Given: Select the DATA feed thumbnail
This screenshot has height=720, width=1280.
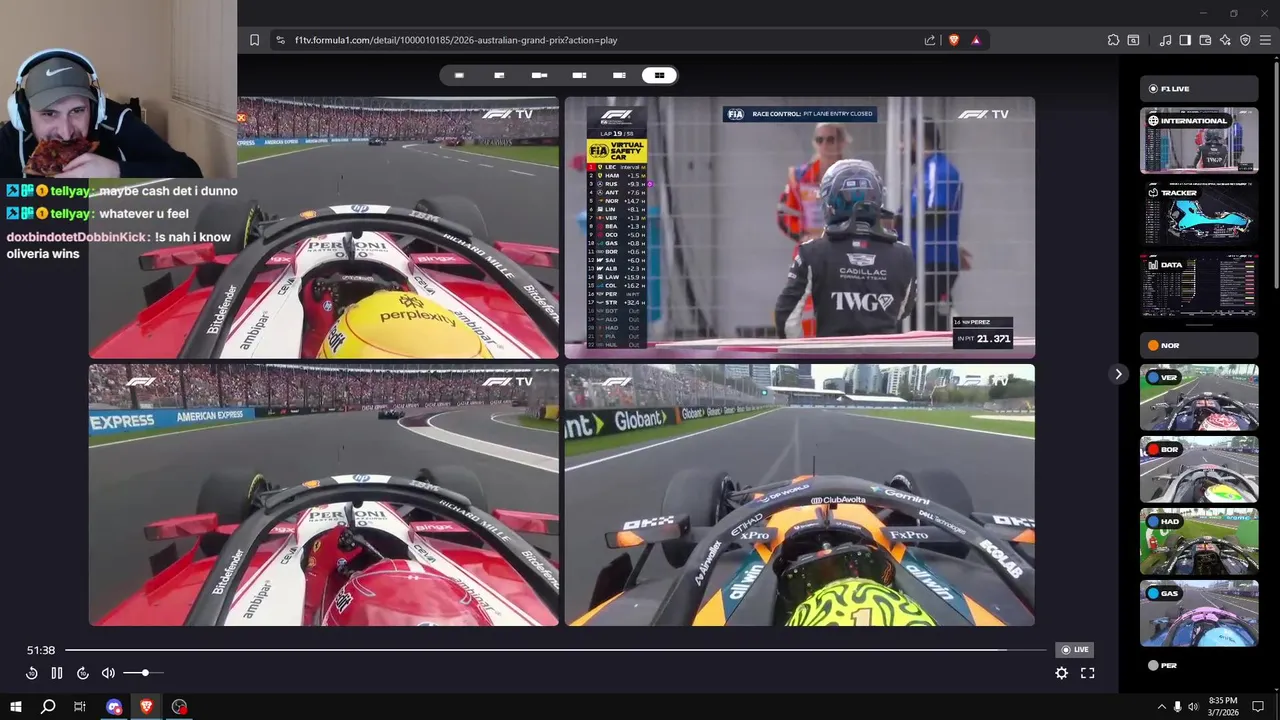Looking at the screenshot, I should (x=1199, y=285).
